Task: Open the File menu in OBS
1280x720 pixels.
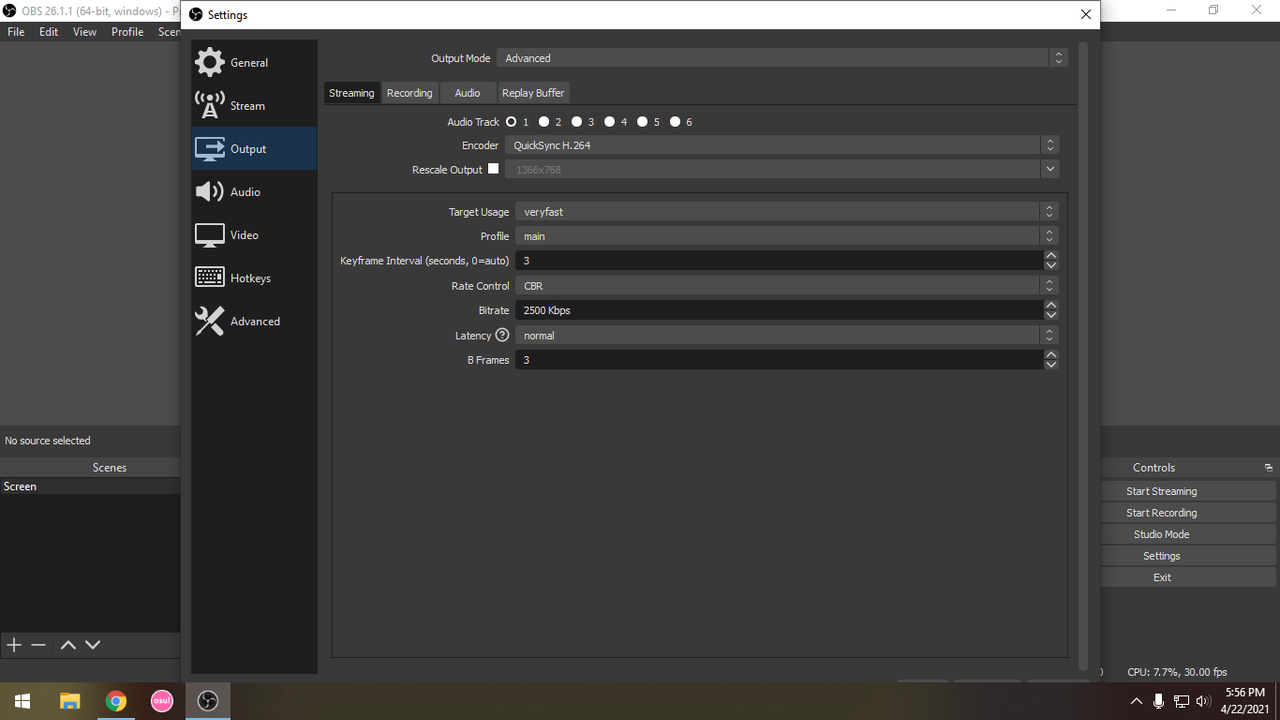Action: click(x=16, y=32)
